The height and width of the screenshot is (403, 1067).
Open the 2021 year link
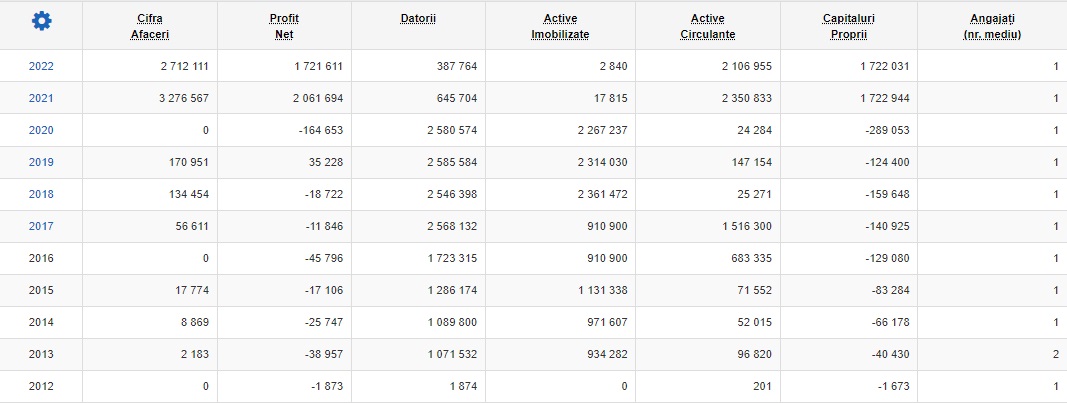point(41,99)
